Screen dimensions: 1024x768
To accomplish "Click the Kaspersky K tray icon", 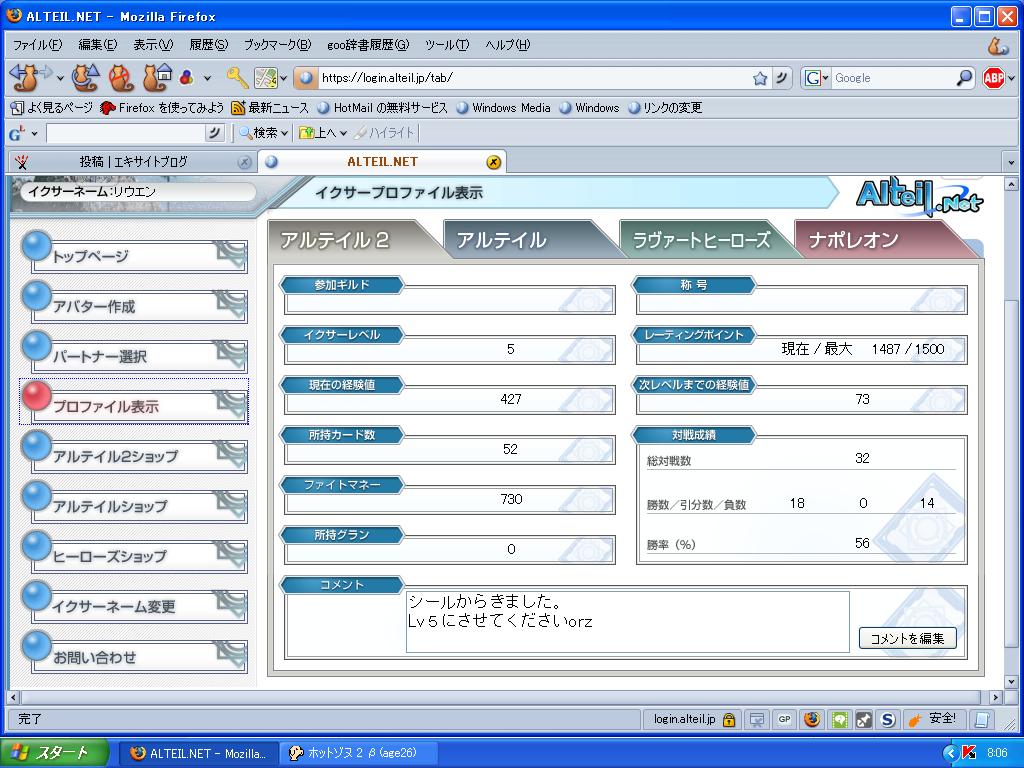I will (970, 753).
